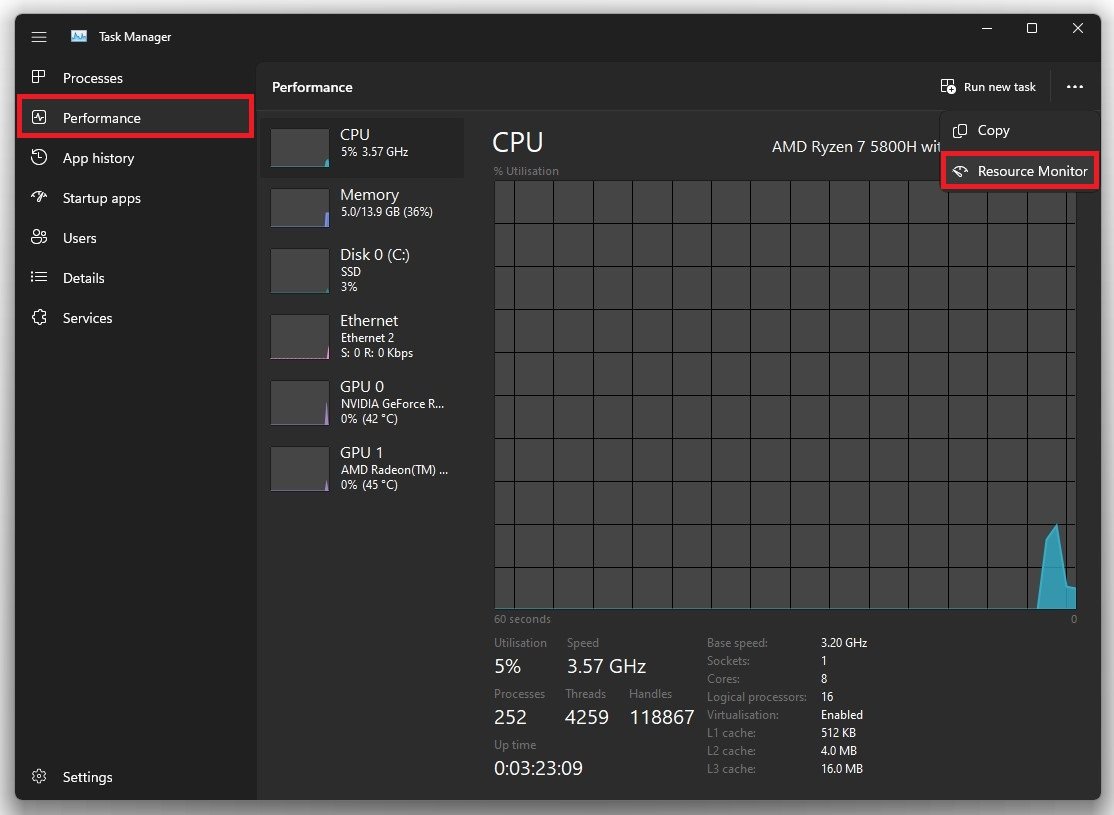Click the Performance pulse icon
This screenshot has height=815, width=1114.
pyautogui.click(x=39, y=118)
